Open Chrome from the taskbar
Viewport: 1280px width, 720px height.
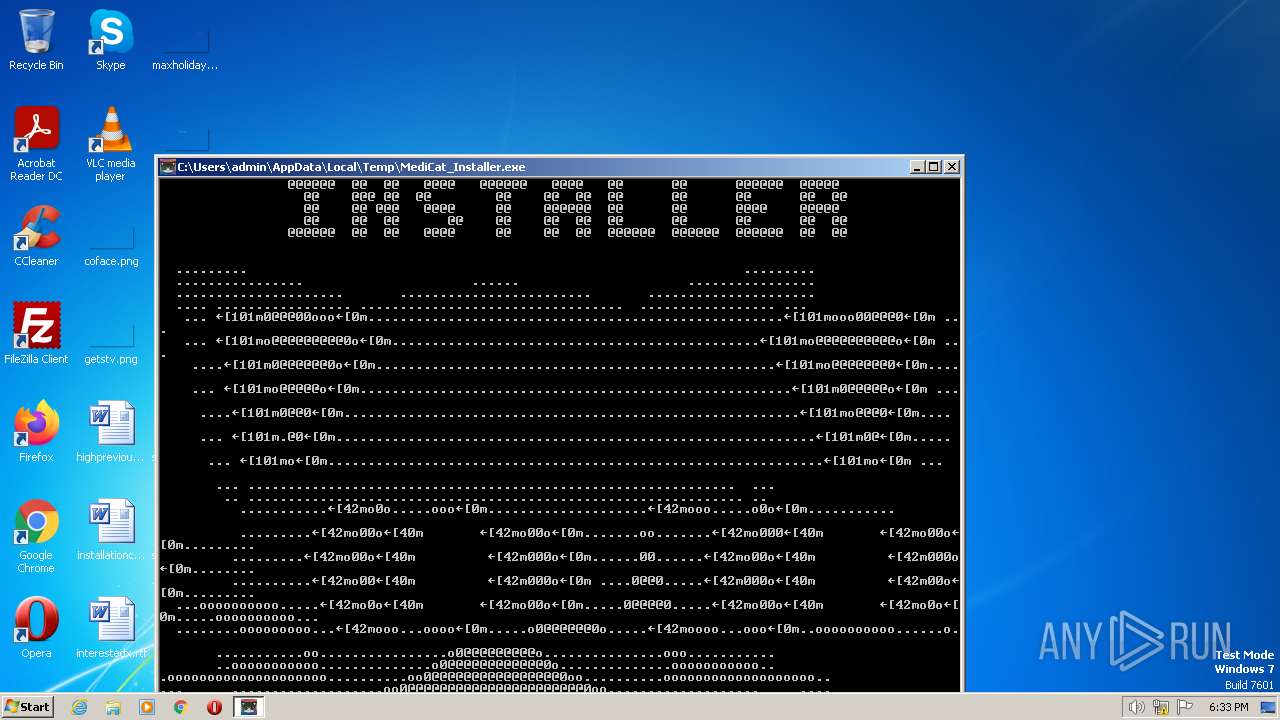pos(181,707)
